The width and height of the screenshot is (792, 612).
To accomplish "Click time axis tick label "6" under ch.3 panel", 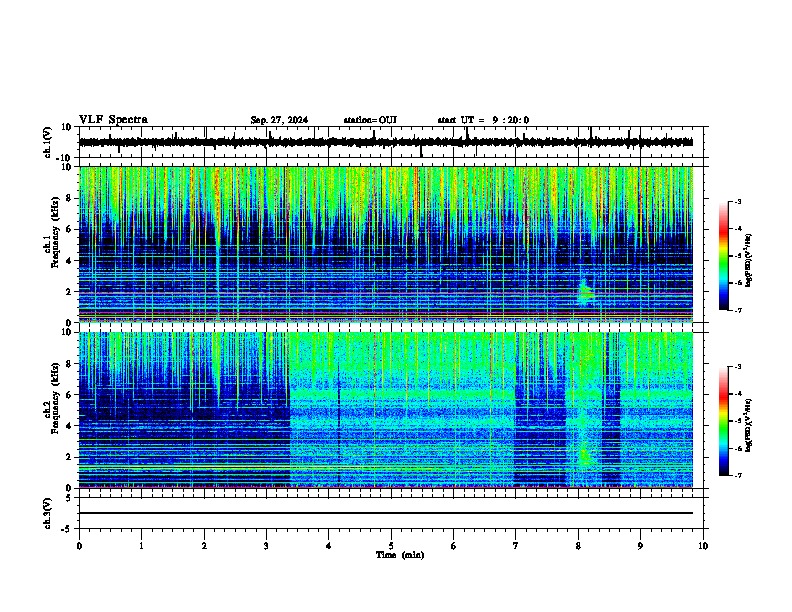I will point(454,546).
